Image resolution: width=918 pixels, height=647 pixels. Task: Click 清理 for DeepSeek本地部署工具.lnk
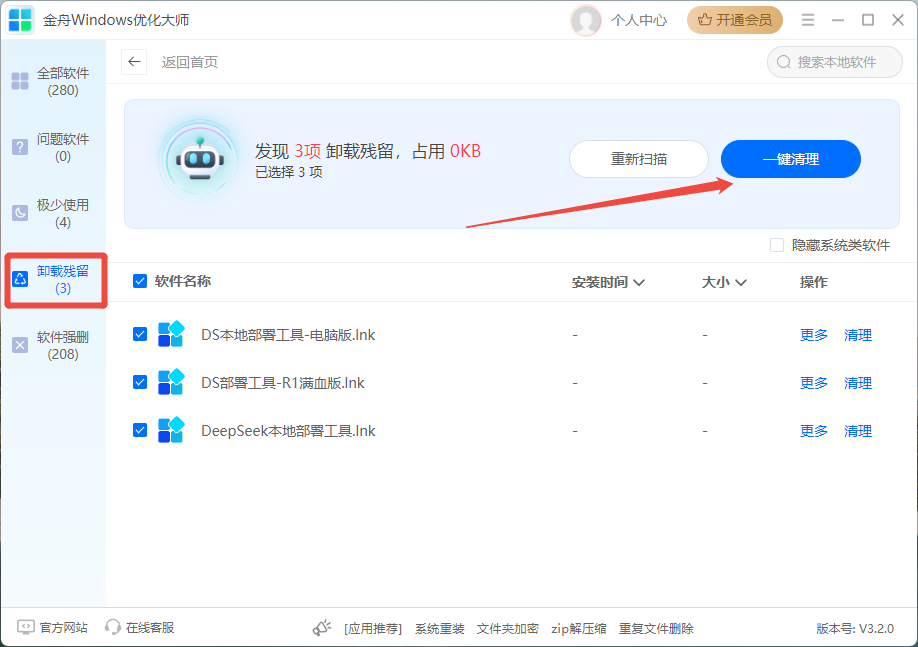point(858,431)
